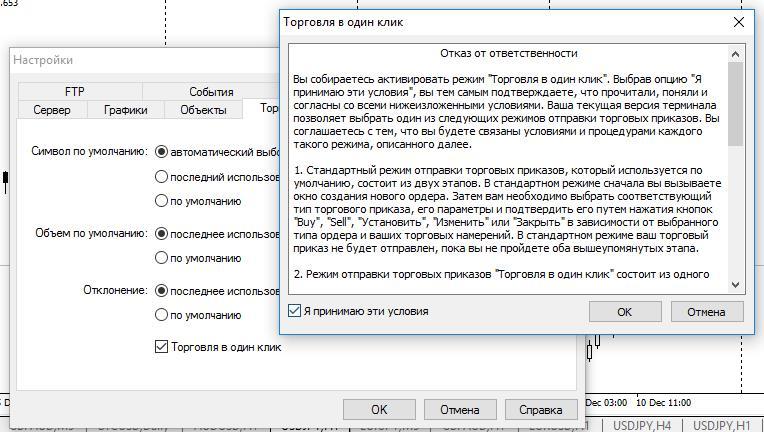Select the Объекты tab
The height and width of the screenshot is (432, 764).
point(203,110)
